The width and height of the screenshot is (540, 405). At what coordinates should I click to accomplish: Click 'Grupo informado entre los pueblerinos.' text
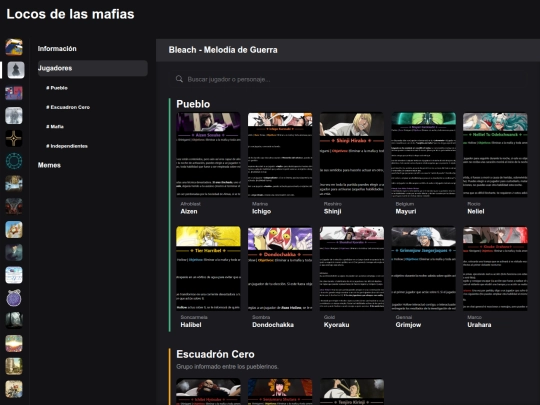click(x=227, y=367)
